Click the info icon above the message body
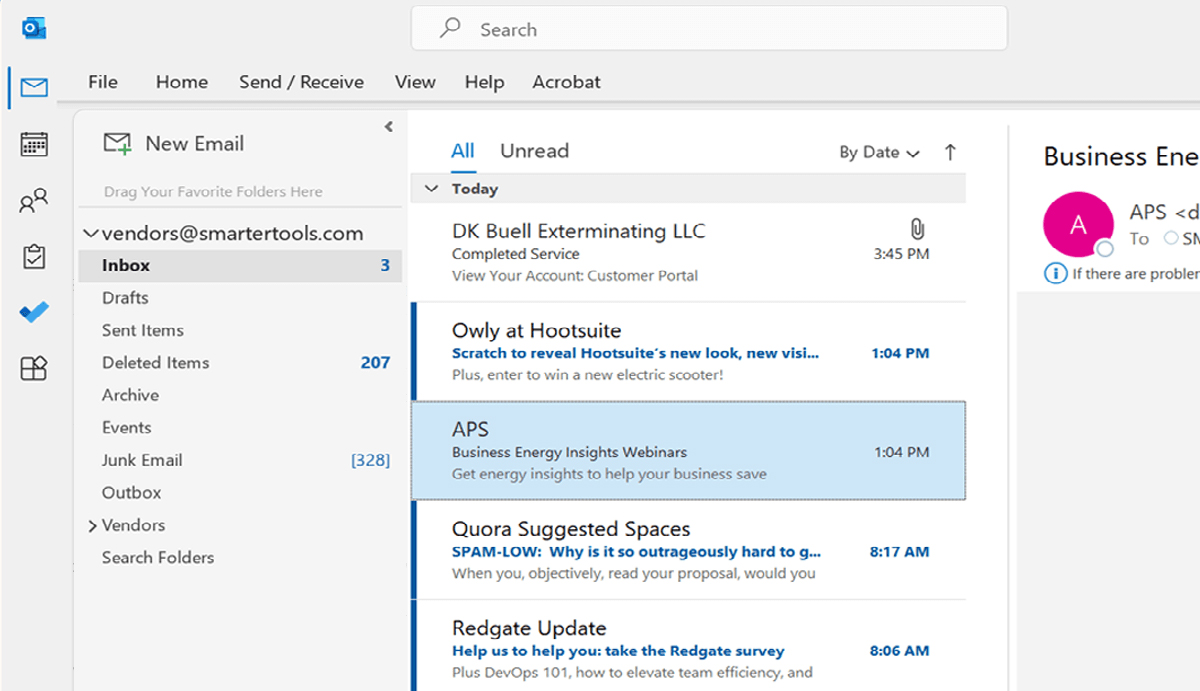The height and width of the screenshot is (691, 1200). point(1054,273)
